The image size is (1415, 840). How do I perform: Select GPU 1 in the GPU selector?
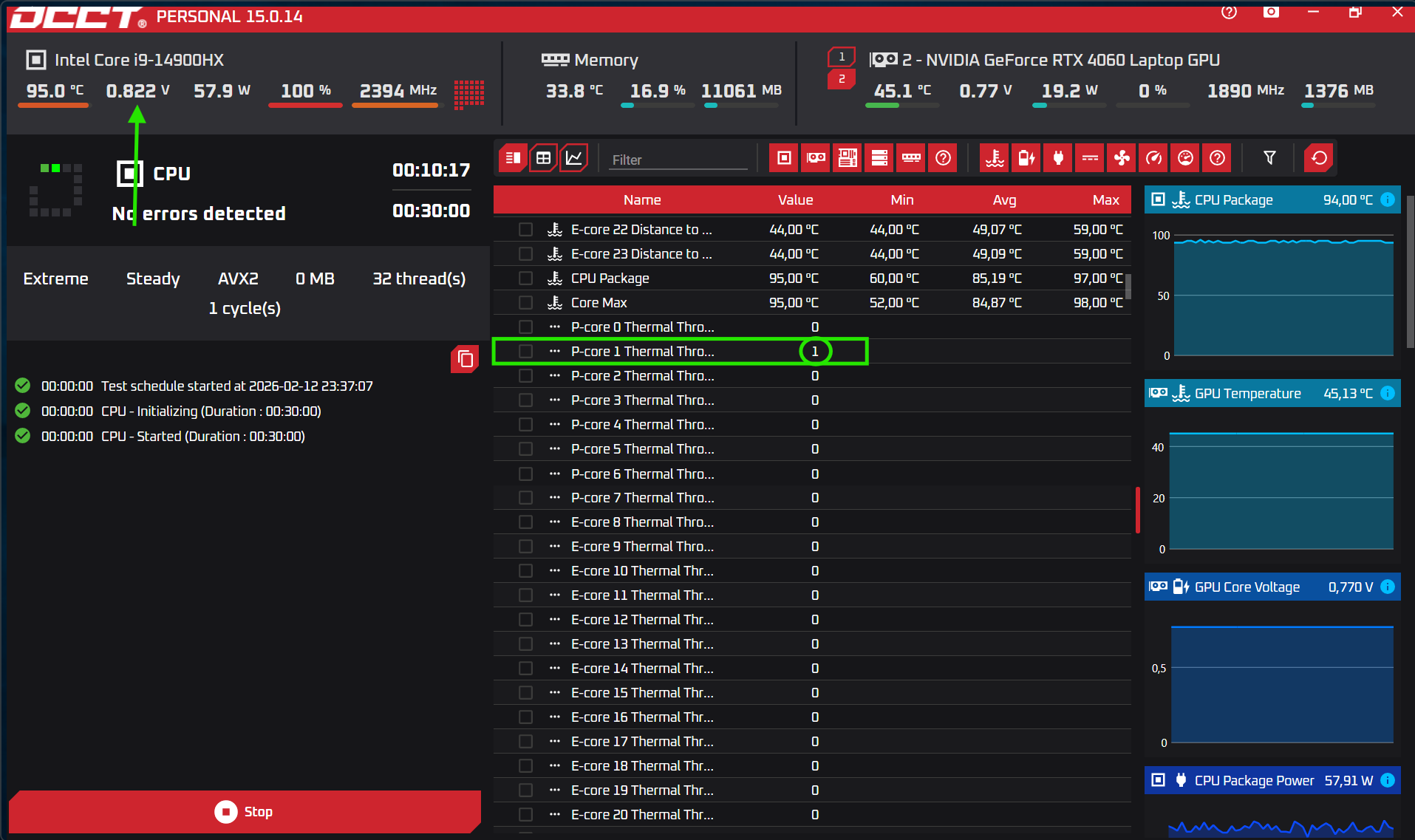842,57
